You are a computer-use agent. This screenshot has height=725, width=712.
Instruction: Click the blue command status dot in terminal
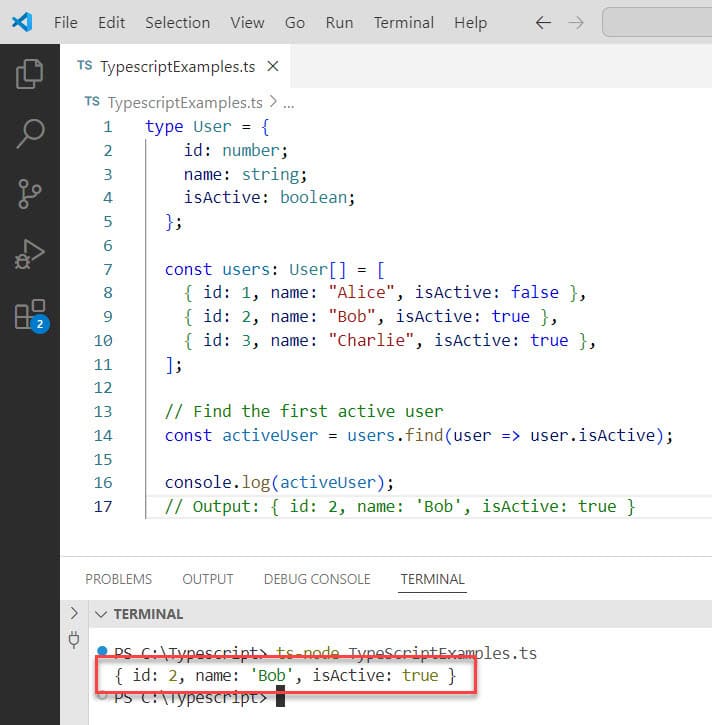coord(103,651)
